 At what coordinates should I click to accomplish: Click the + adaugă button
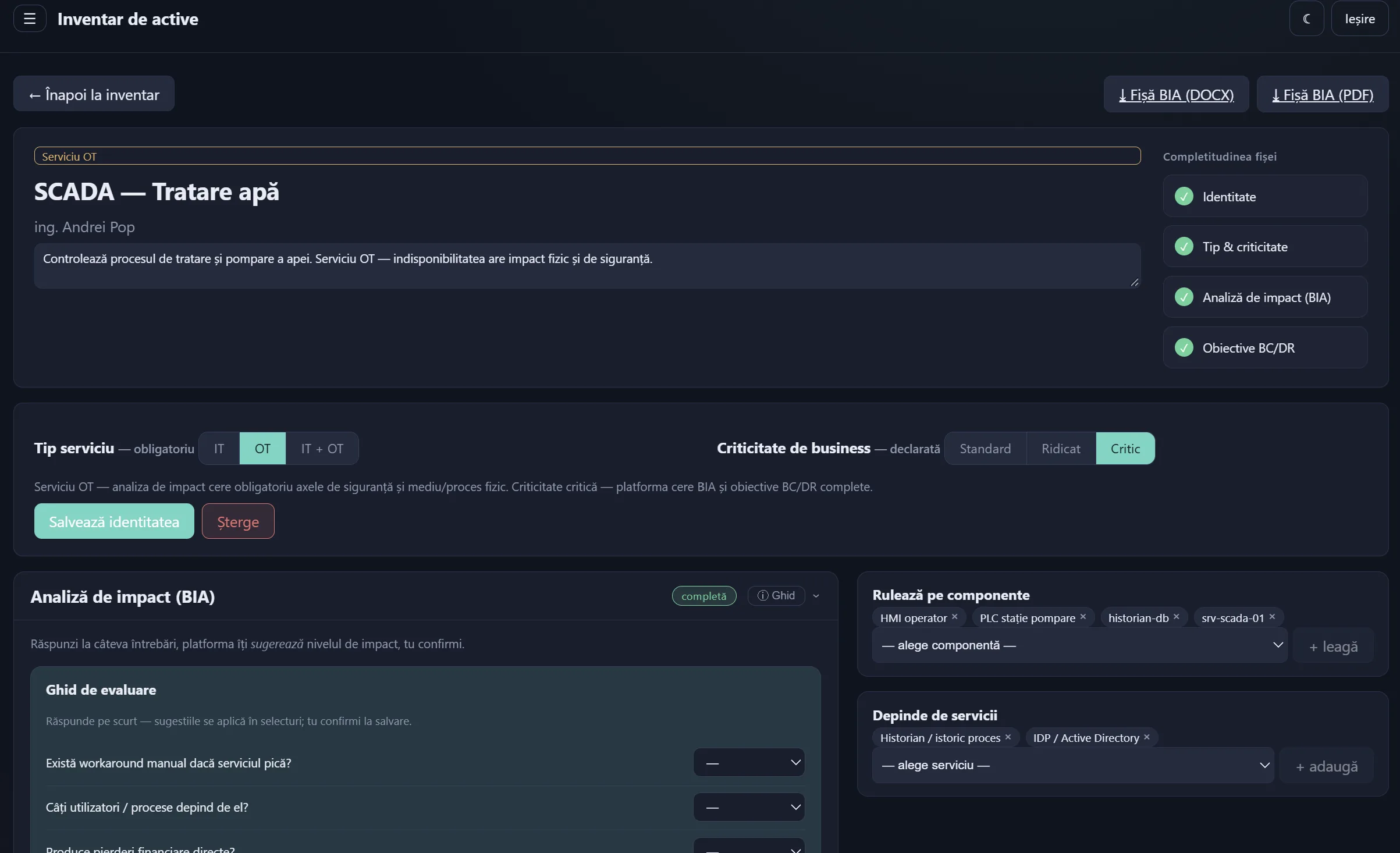tap(1327, 766)
